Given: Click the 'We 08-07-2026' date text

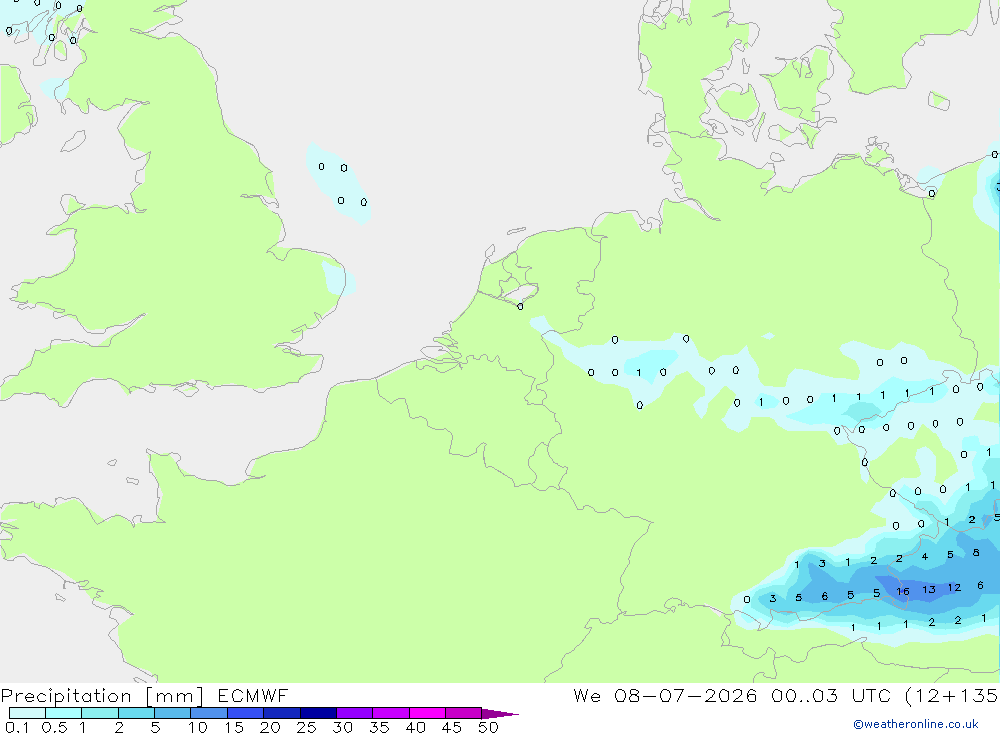Looking at the screenshot, I should [x=665, y=695].
